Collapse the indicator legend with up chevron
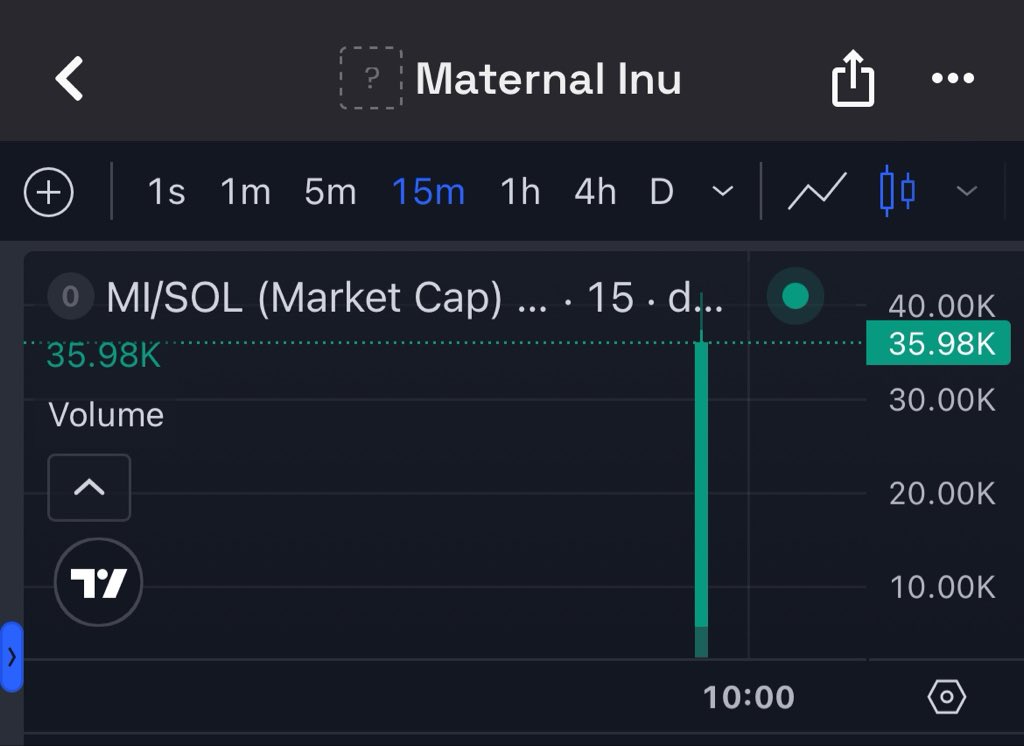 click(89, 487)
